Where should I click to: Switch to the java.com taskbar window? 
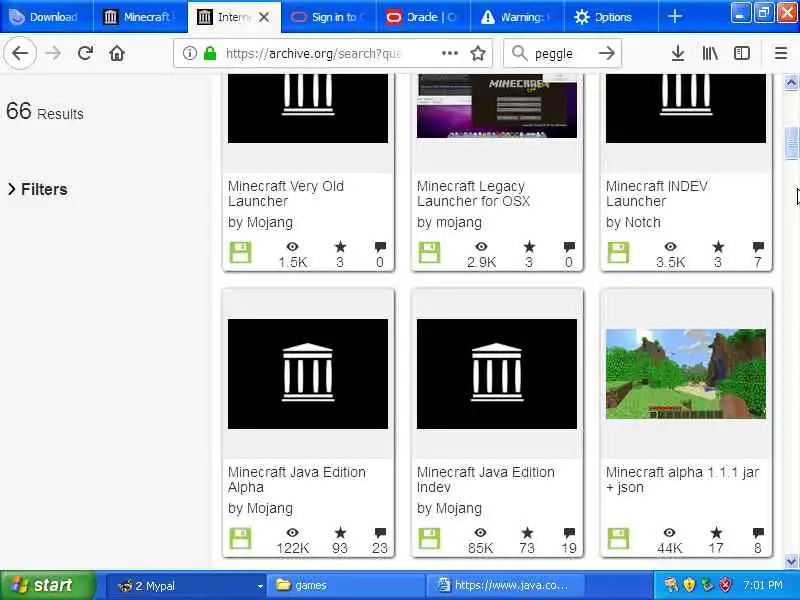point(505,586)
